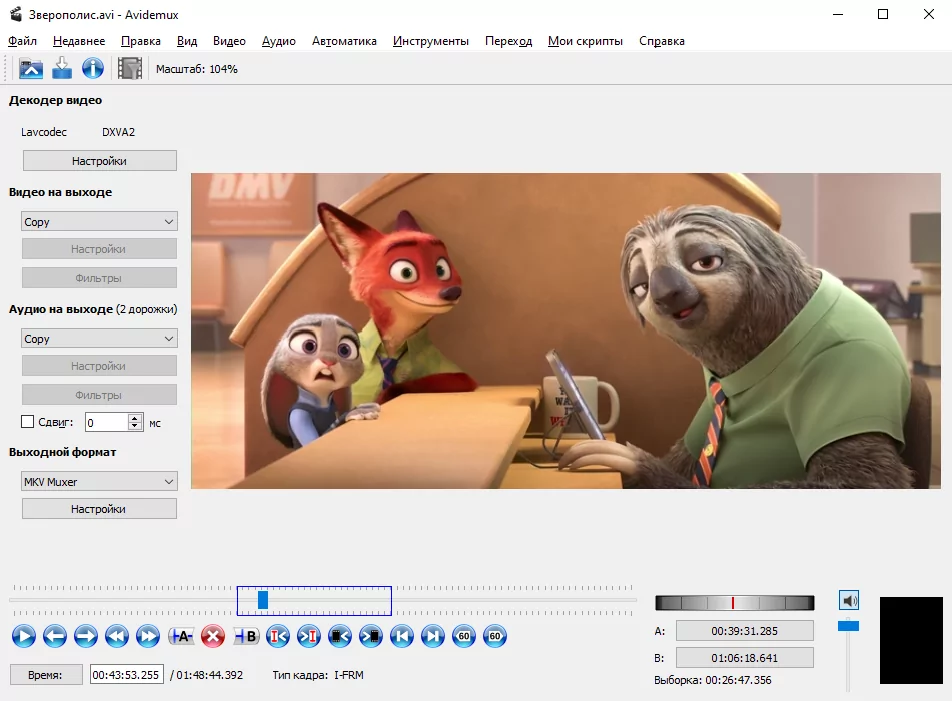This screenshot has height=701, width=952.
Task: Step backward 60 seconds icon
Action: pos(464,636)
